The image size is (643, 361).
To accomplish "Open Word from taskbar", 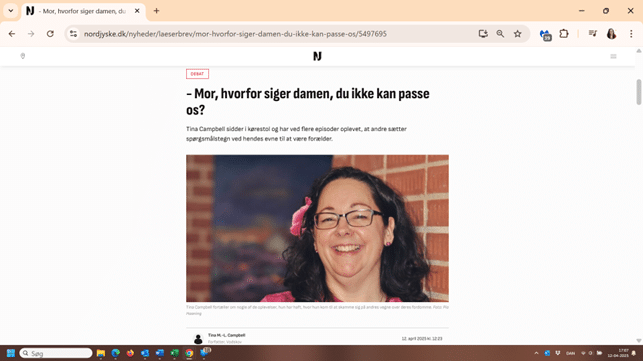I will pos(160,353).
